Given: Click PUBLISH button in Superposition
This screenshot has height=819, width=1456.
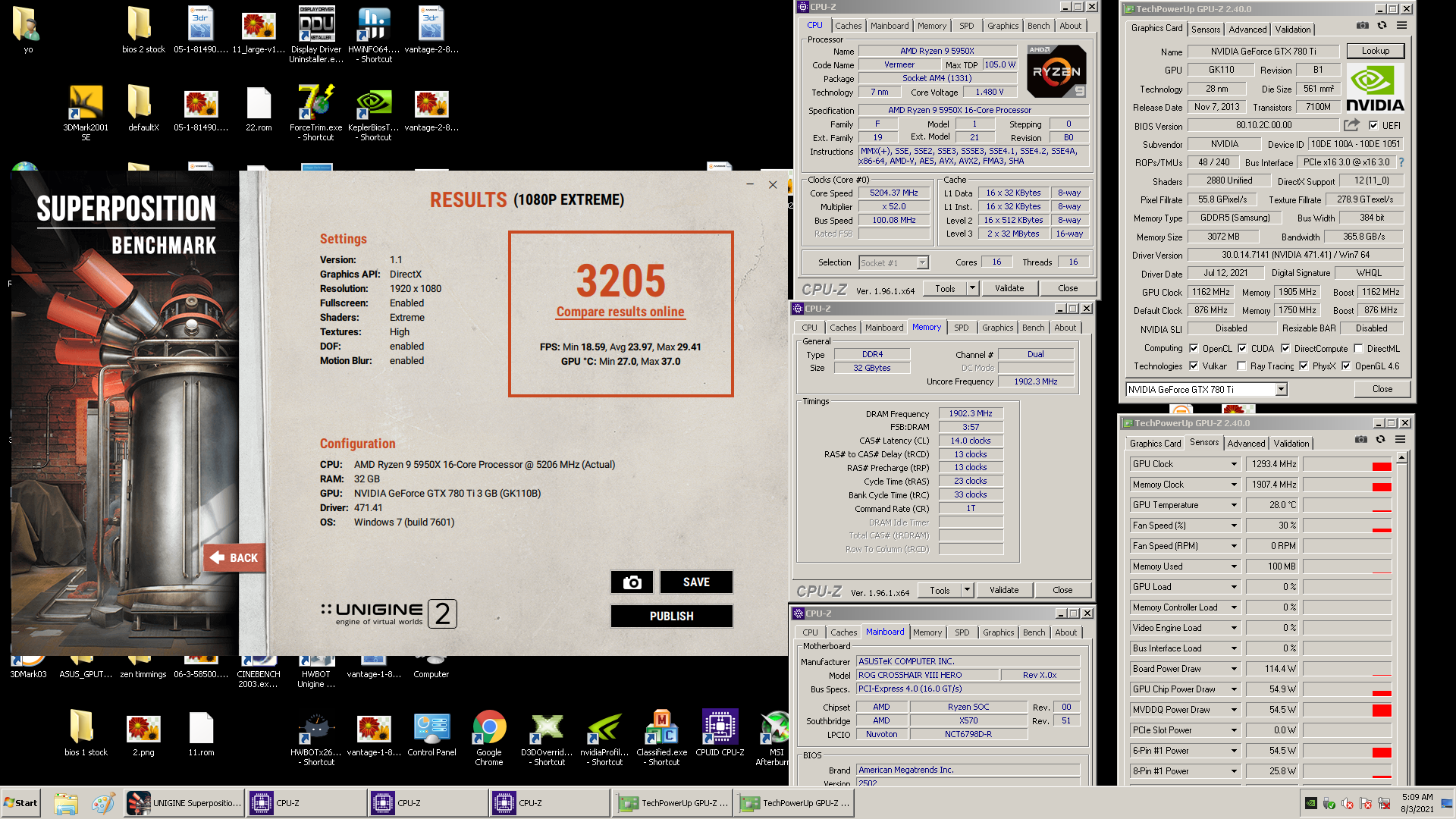Looking at the screenshot, I should click(x=671, y=617).
